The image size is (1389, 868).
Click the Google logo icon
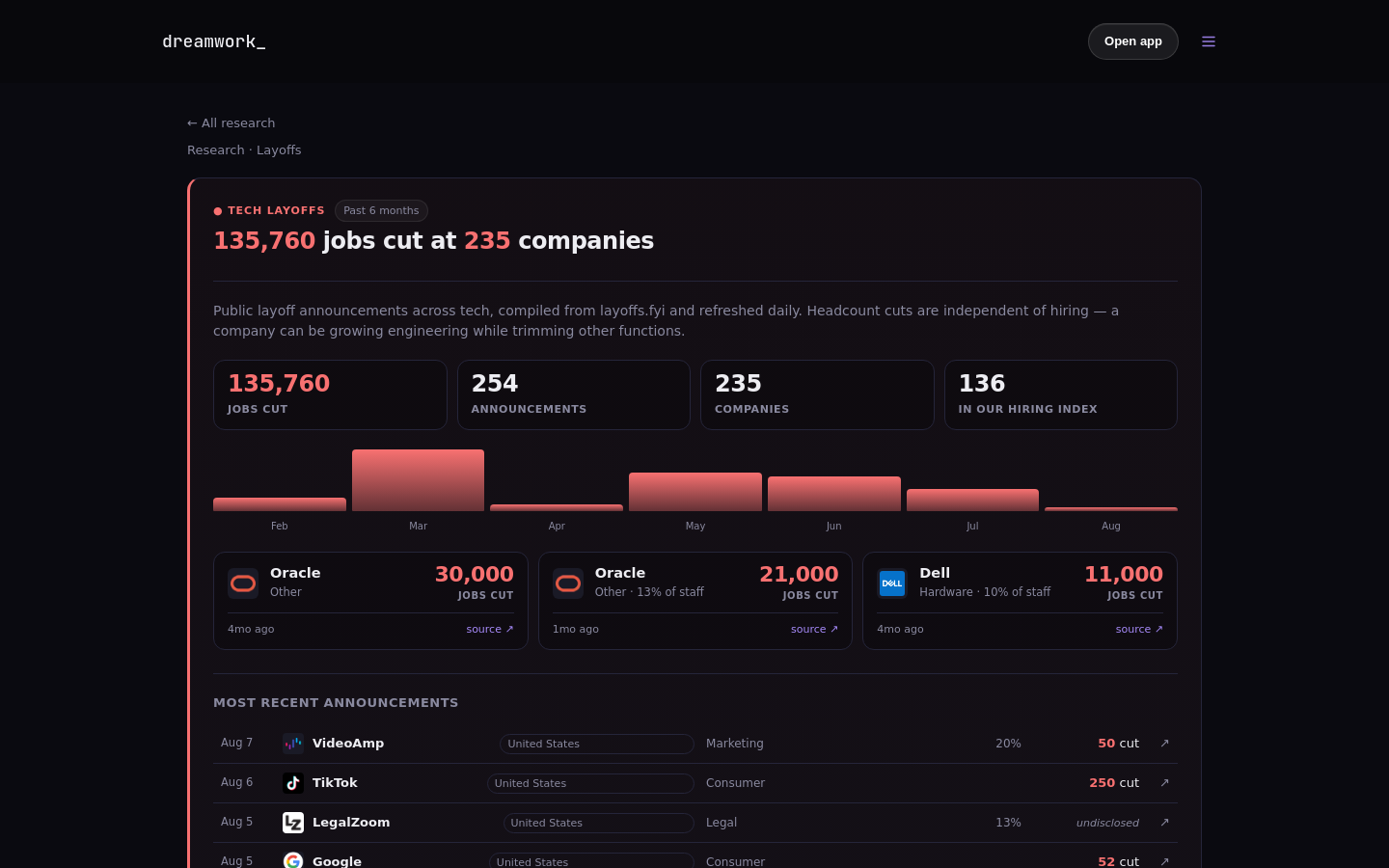(293, 861)
